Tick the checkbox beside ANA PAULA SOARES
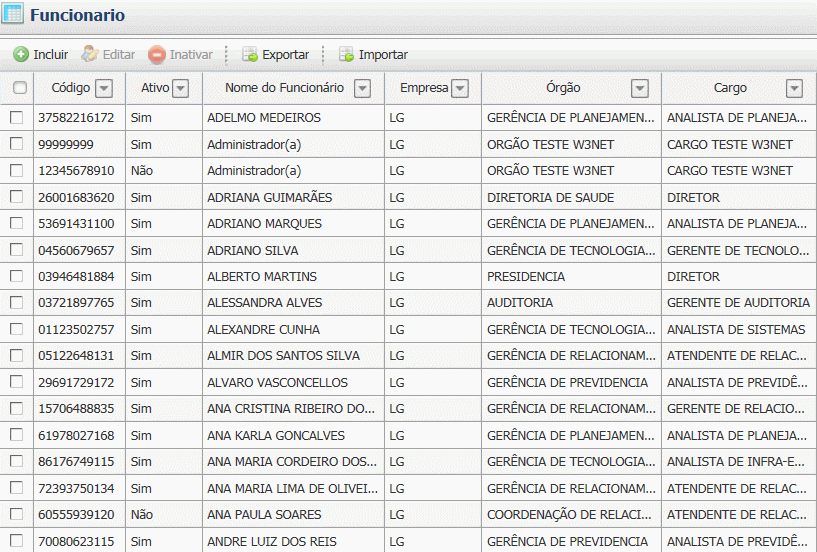The width and height of the screenshot is (817, 552). 17,514
